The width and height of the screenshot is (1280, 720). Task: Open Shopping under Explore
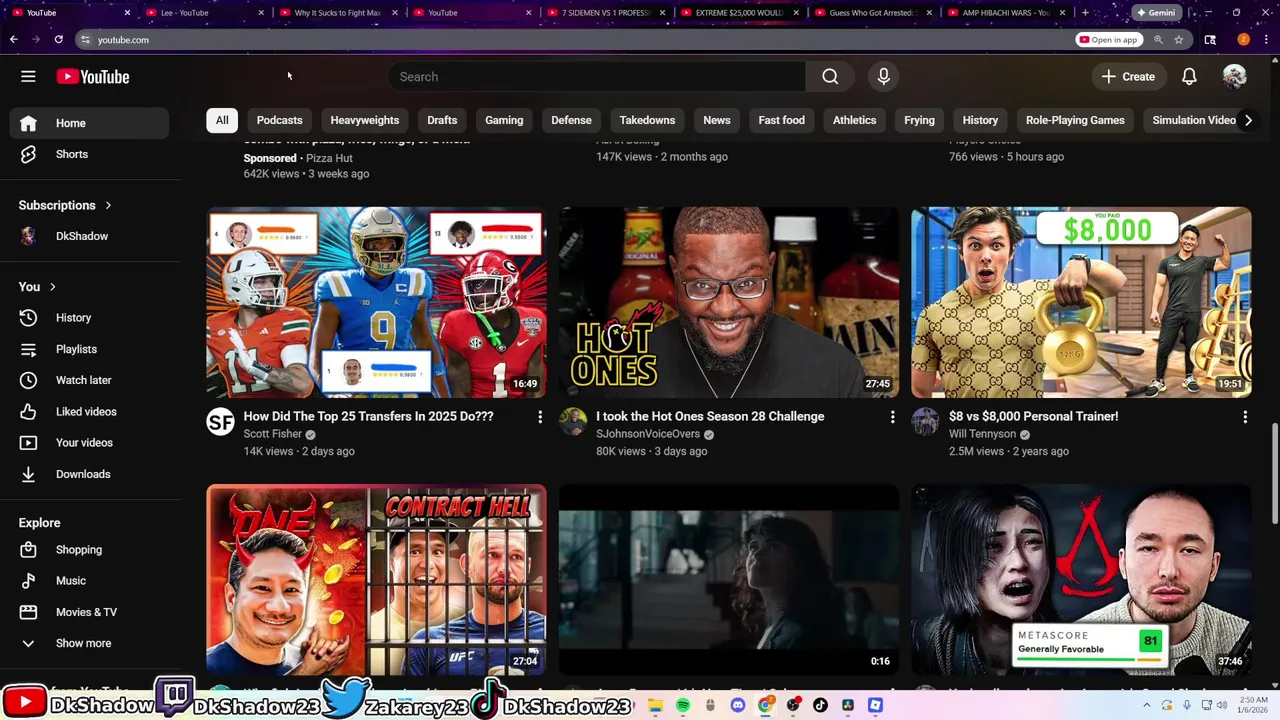pos(90,550)
